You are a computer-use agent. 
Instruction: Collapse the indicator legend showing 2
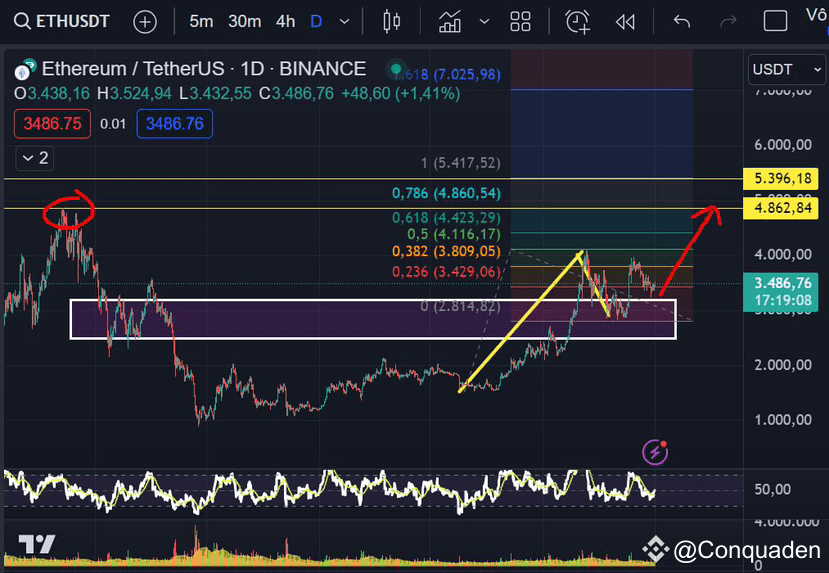(35, 158)
